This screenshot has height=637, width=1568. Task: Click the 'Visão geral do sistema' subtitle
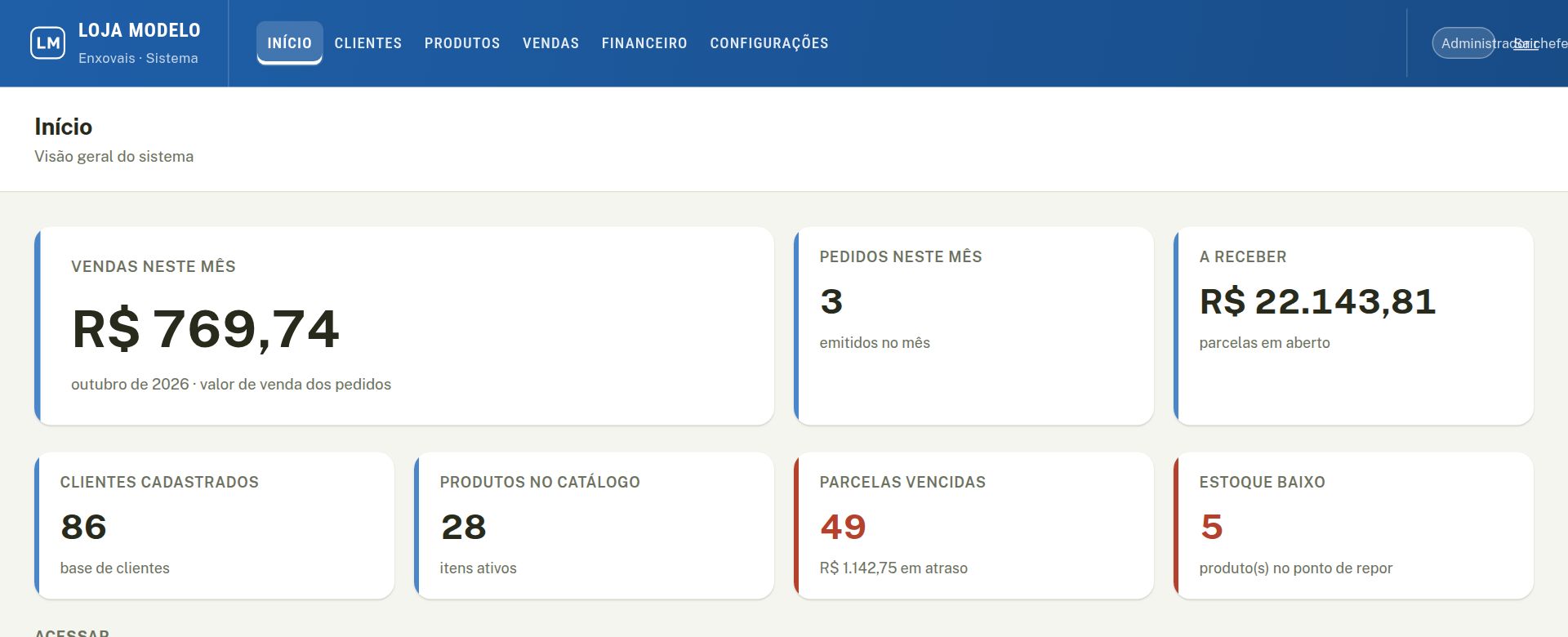pyautogui.click(x=114, y=156)
